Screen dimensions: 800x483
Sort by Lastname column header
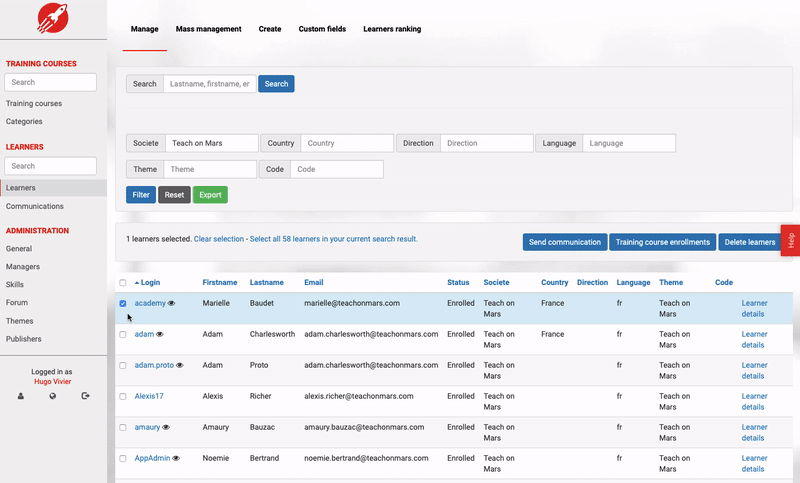pos(267,283)
